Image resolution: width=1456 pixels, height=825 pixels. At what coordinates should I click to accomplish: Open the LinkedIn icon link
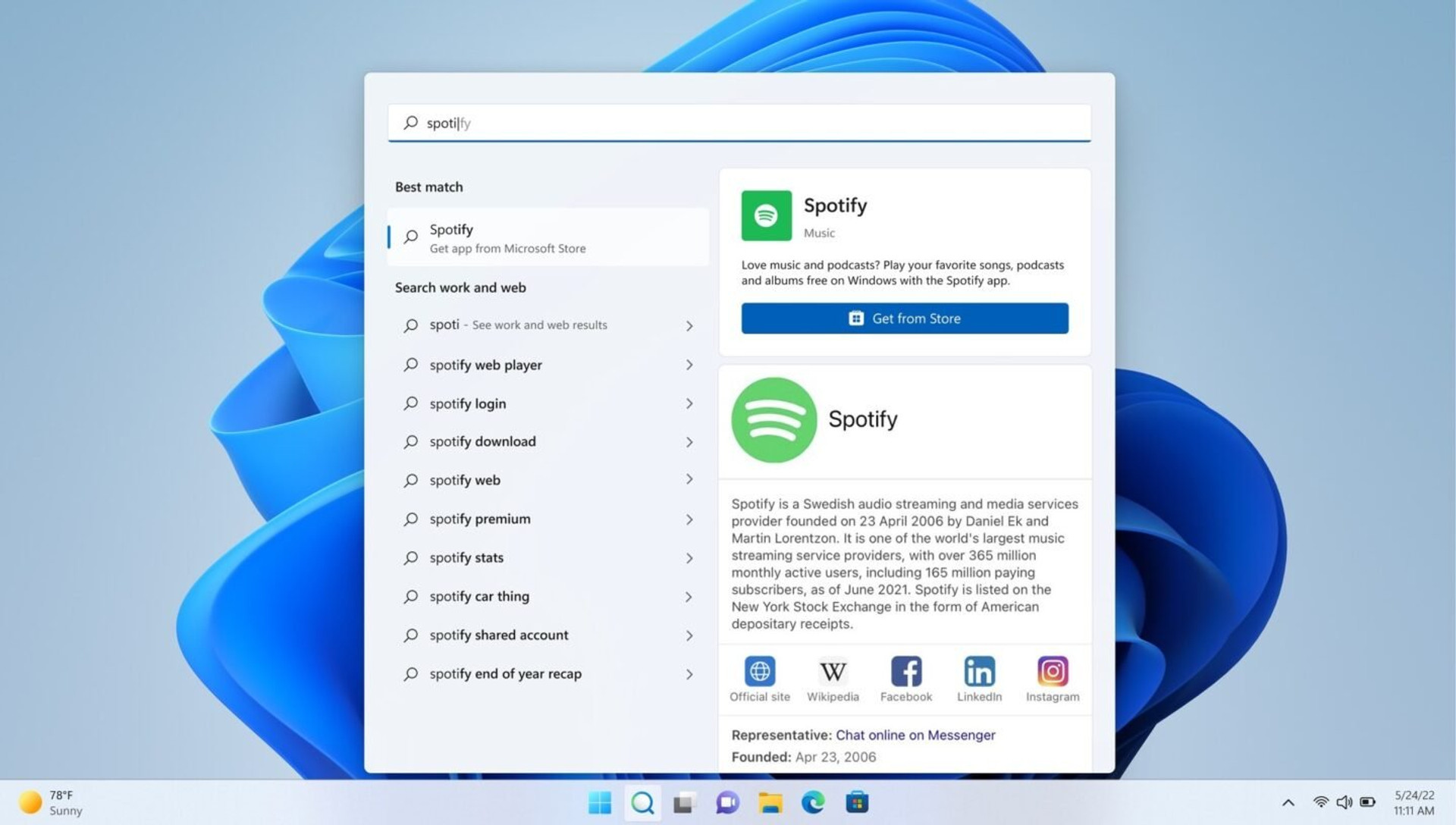click(x=979, y=671)
